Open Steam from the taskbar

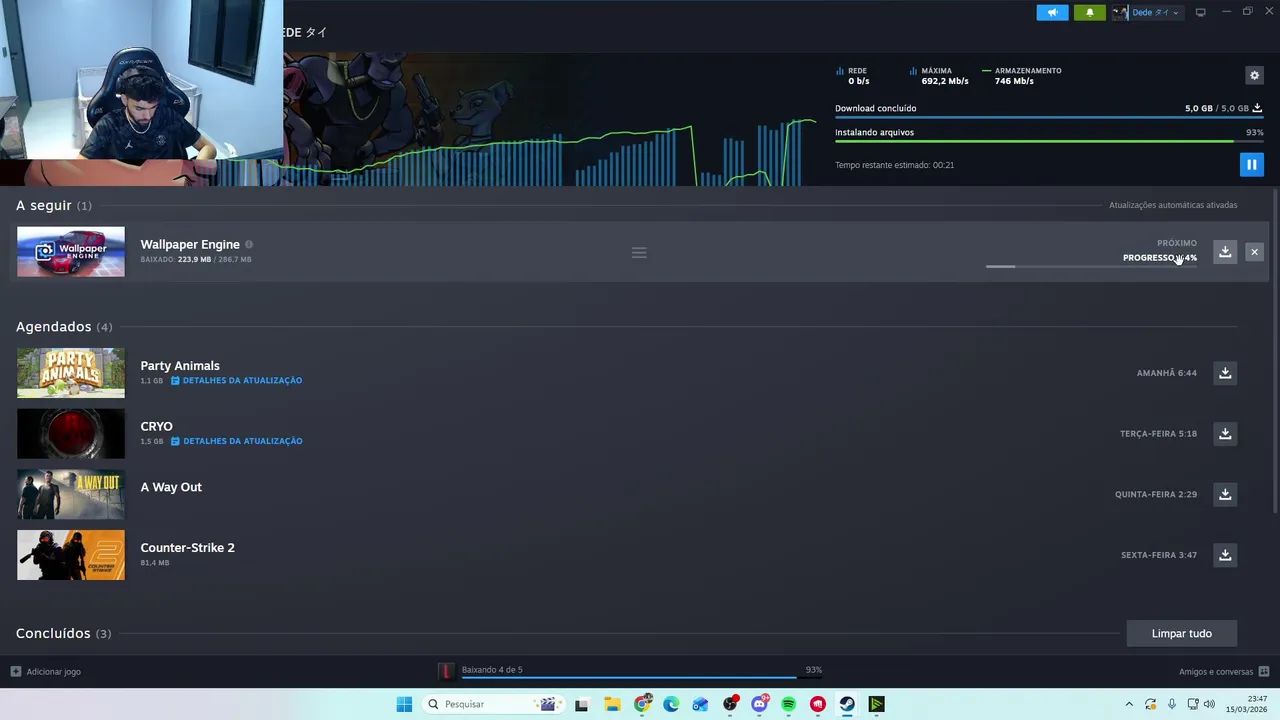coord(847,704)
